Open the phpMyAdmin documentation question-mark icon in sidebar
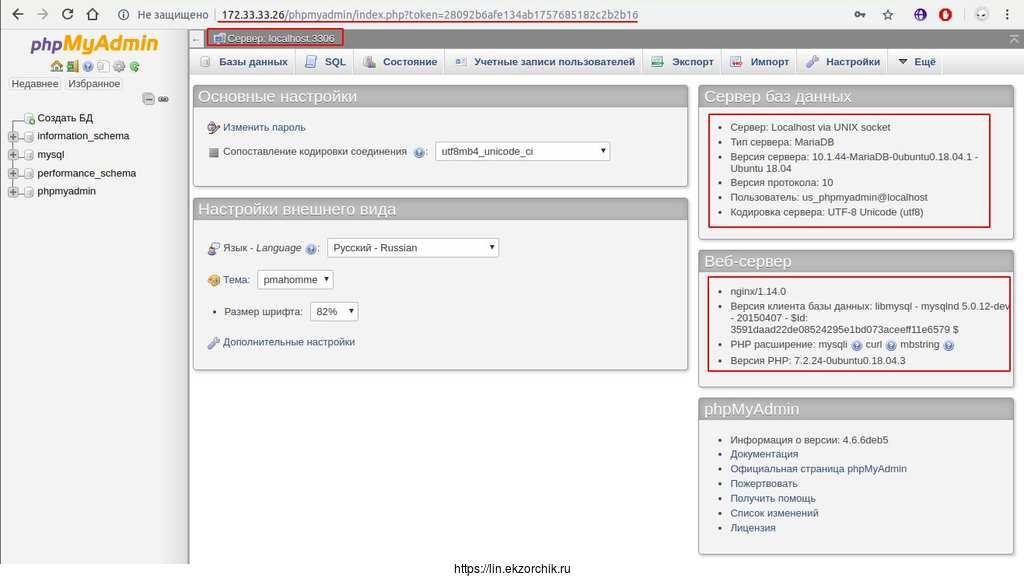 pyautogui.click(x=87, y=66)
